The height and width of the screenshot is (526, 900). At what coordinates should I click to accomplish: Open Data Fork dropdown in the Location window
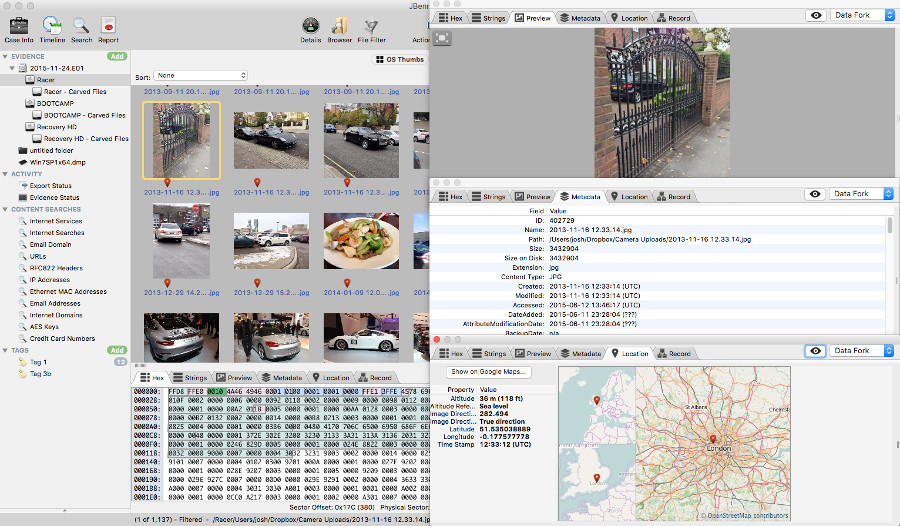861,351
